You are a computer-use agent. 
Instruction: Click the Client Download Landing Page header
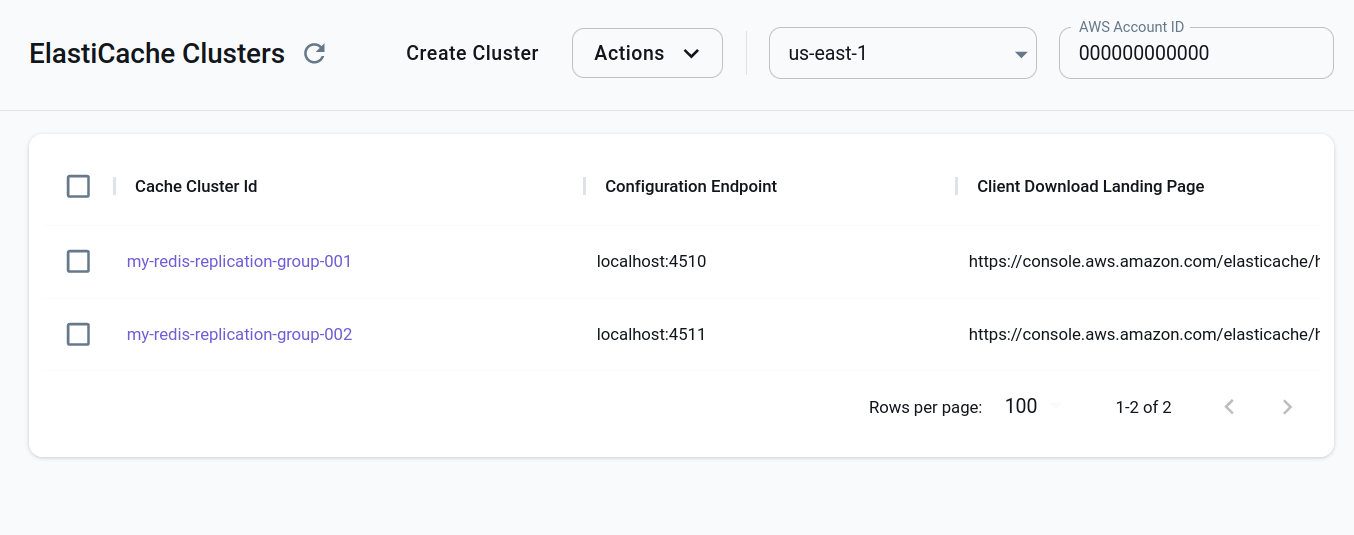click(x=1090, y=186)
